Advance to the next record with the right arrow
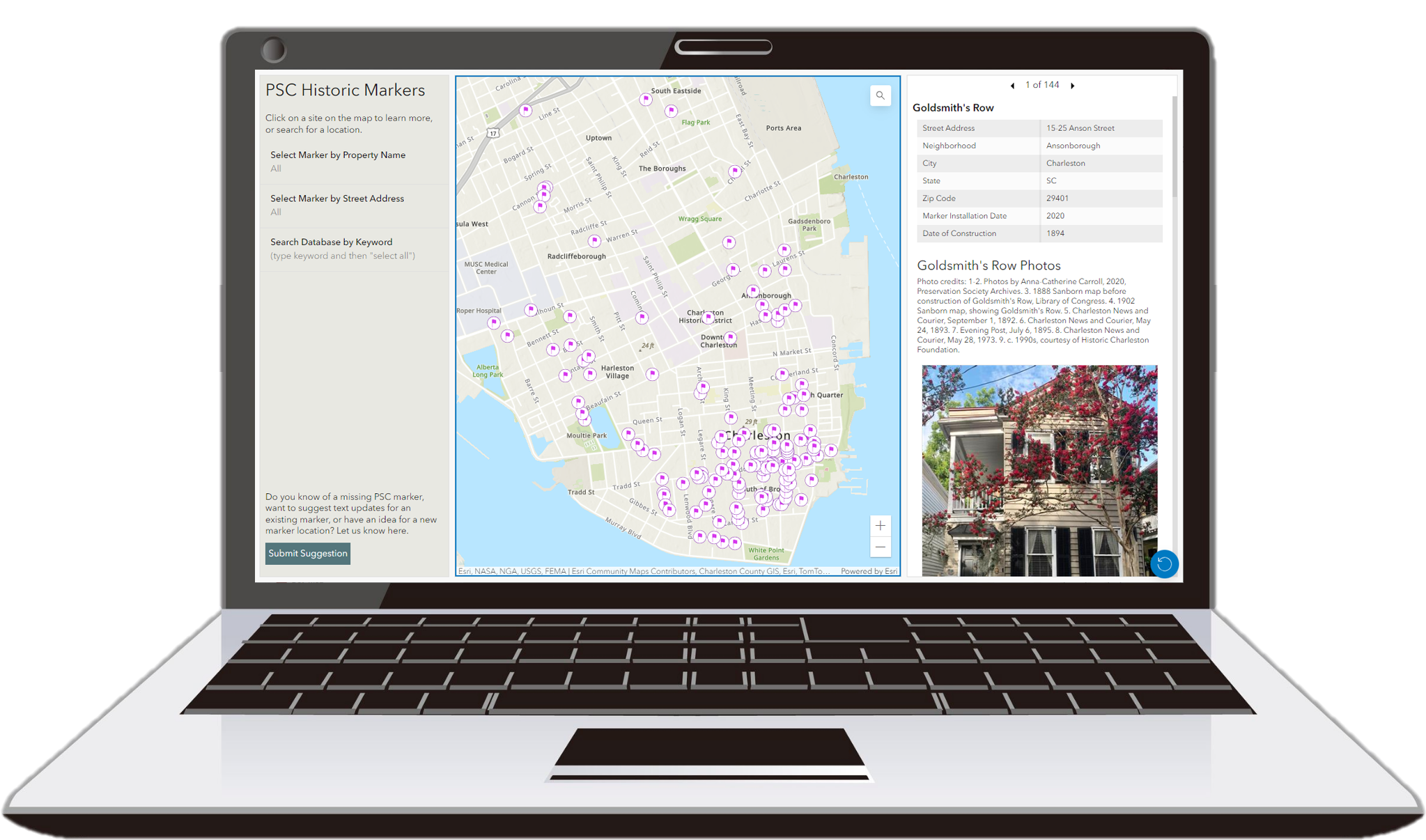The image size is (1426, 840). [1072, 85]
